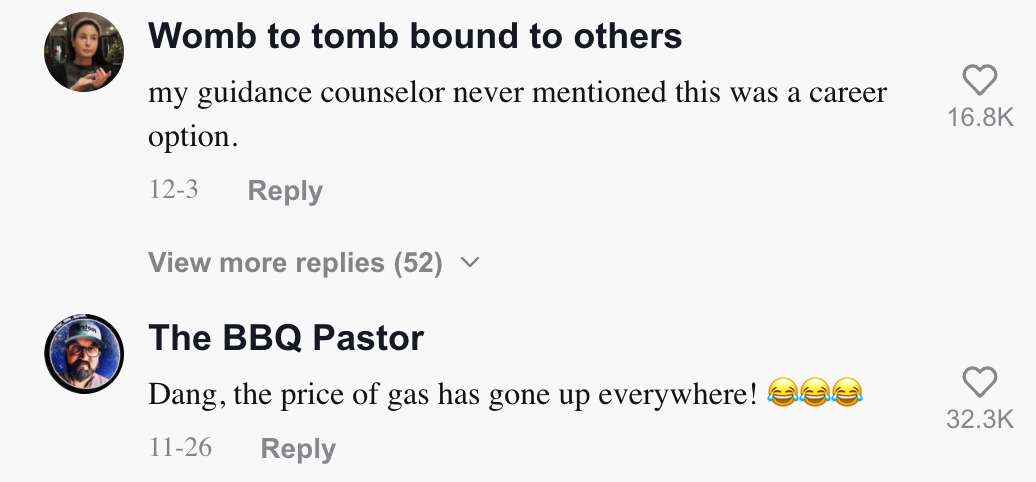Viewport: 1036px width, 482px height.
Task: Click the last laughing-crying emoji
Action: tap(847, 393)
